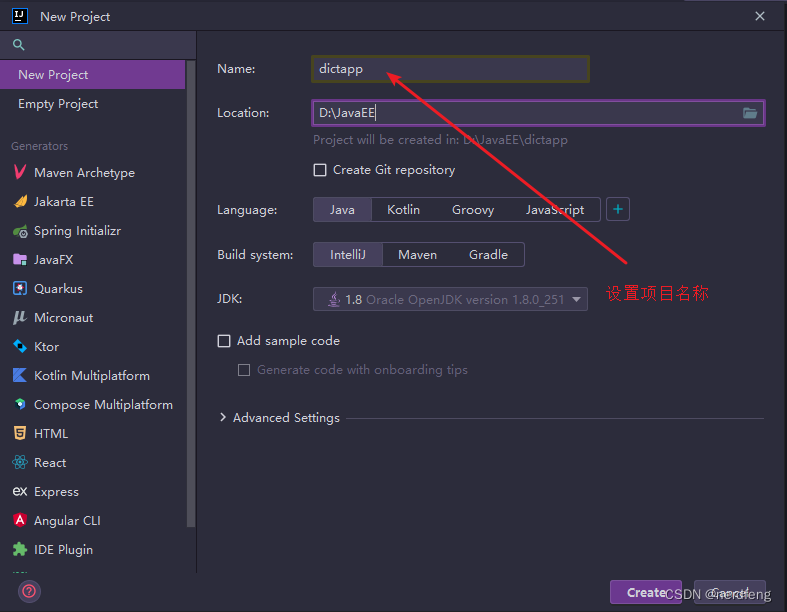Click the JavaFX folder icon

(x=20, y=260)
